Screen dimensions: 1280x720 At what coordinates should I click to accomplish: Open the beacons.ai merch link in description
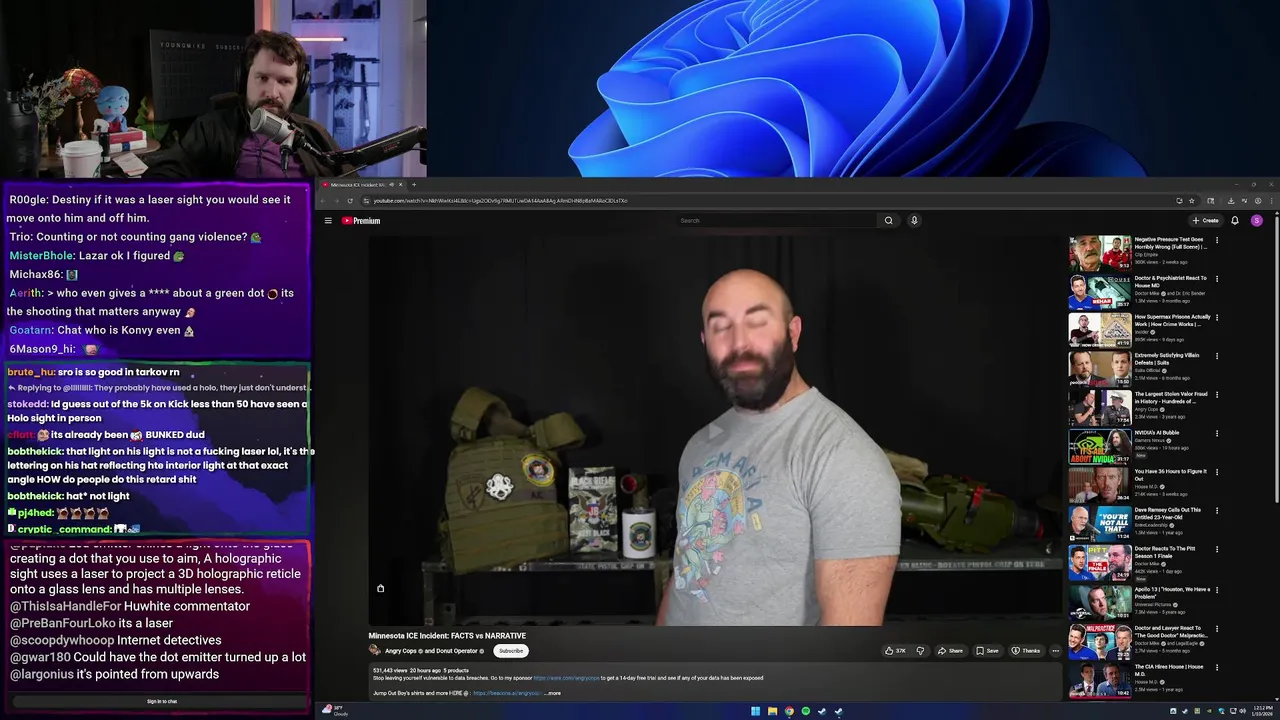[506, 693]
